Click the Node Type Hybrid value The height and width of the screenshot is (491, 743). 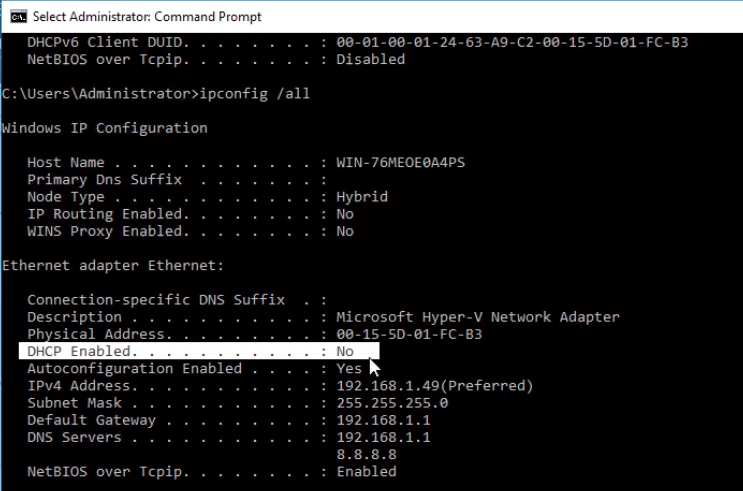click(362, 197)
